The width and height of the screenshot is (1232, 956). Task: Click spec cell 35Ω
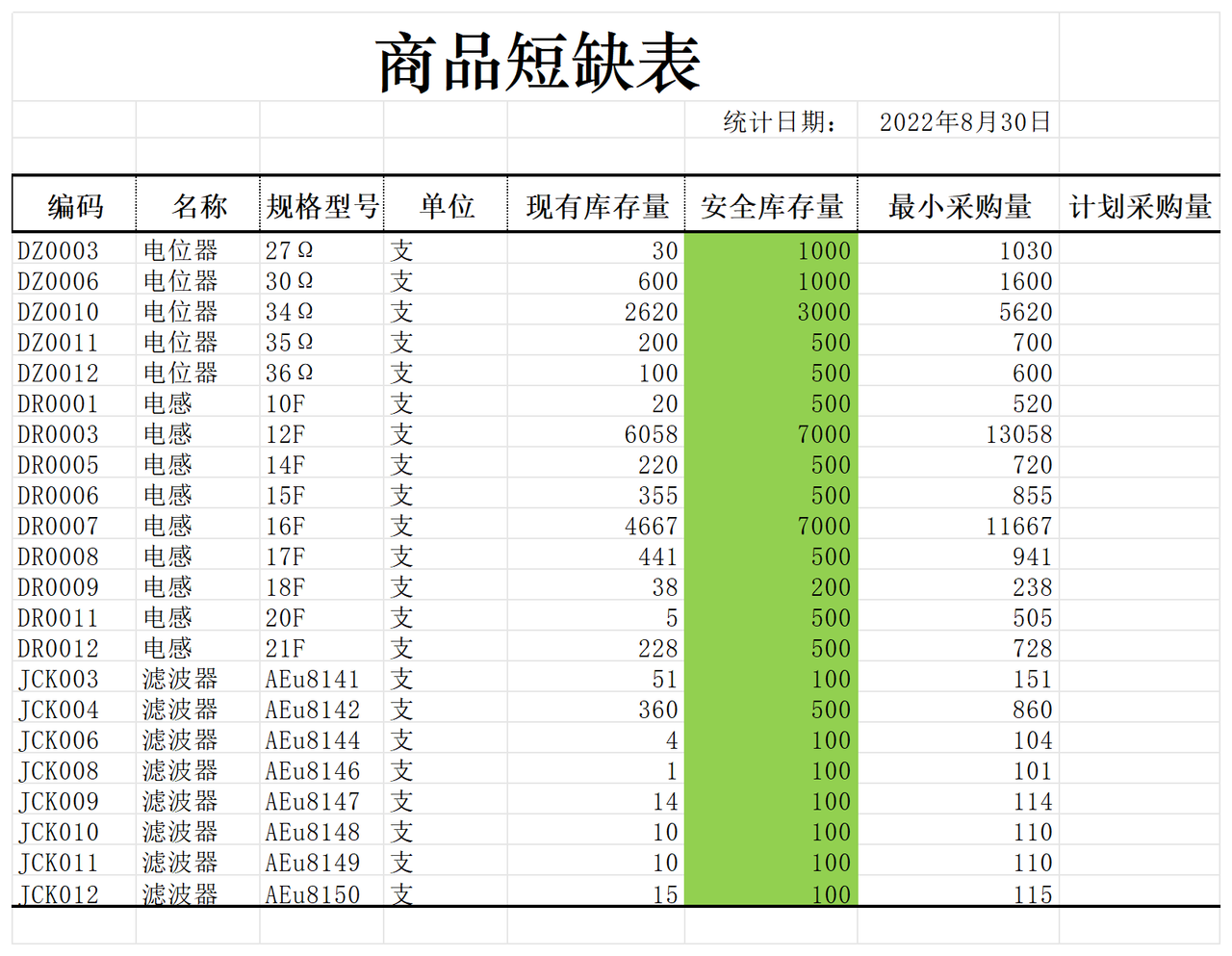[321, 342]
